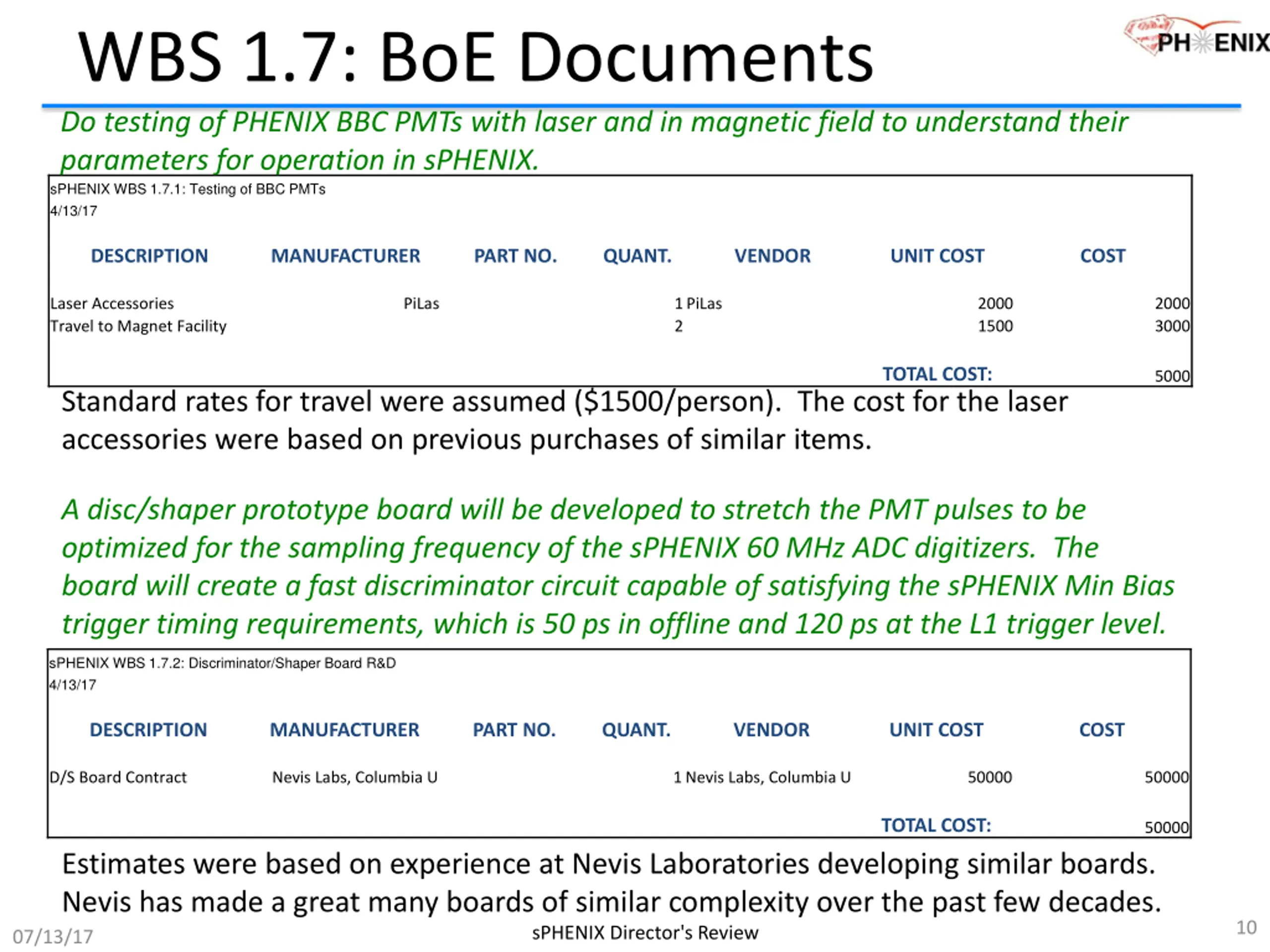Viewport: 1270px width, 952px height.
Task: Click the first table's MANUFACTURER column header
Action: (x=346, y=256)
